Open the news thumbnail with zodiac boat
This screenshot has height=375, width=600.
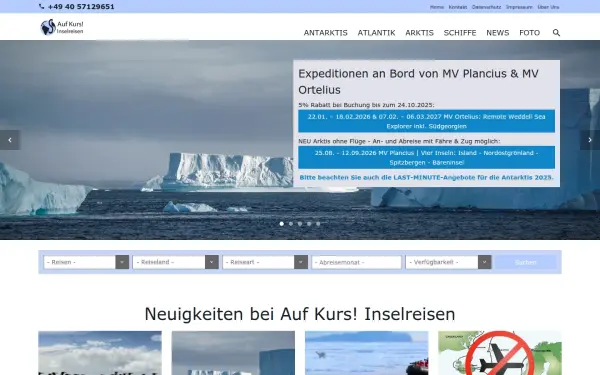point(367,353)
